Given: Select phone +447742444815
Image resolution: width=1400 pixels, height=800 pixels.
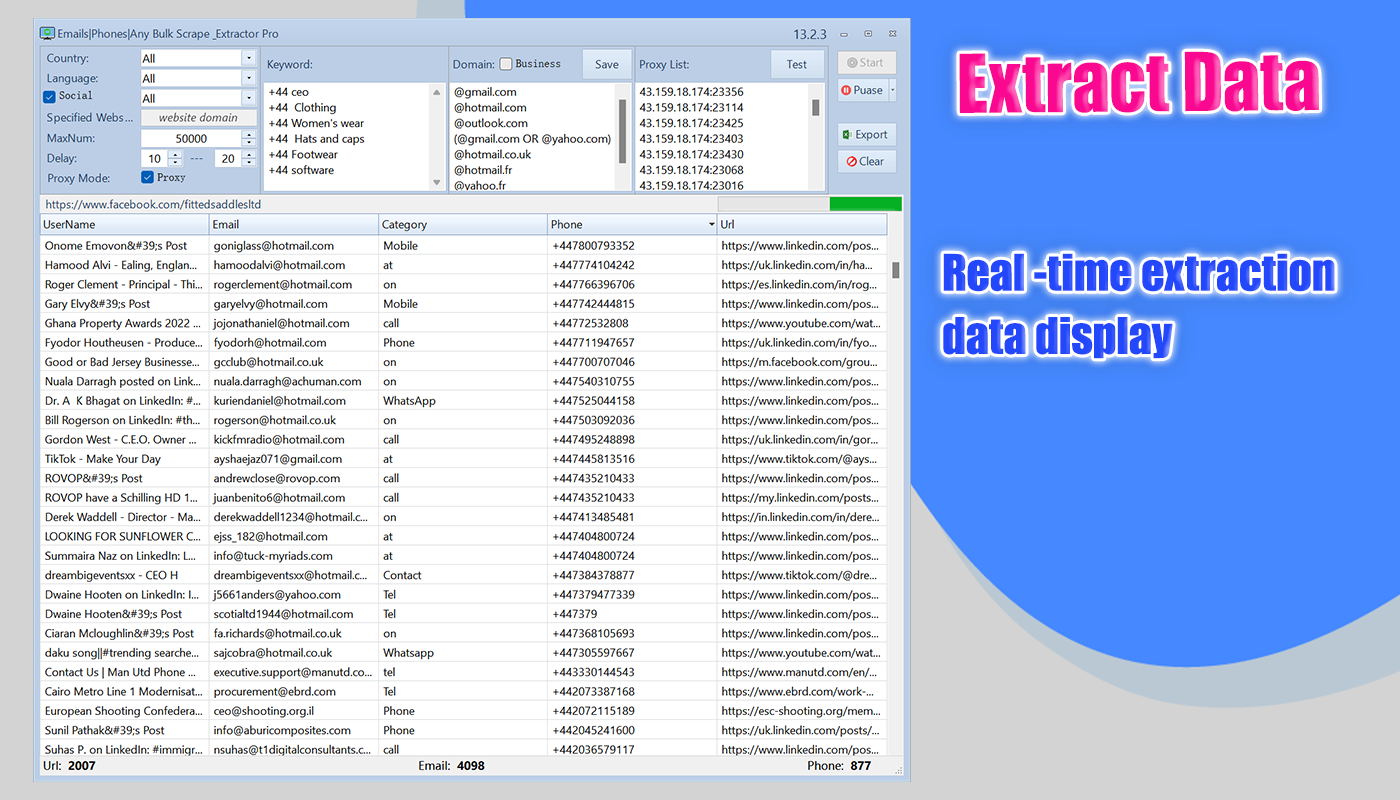Looking at the screenshot, I should click(593, 304).
